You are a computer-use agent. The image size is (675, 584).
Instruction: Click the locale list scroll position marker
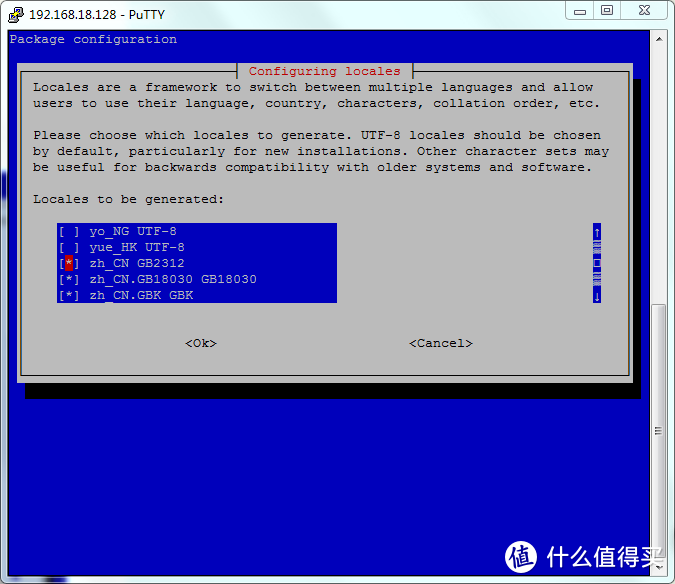(x=597, y=263)
